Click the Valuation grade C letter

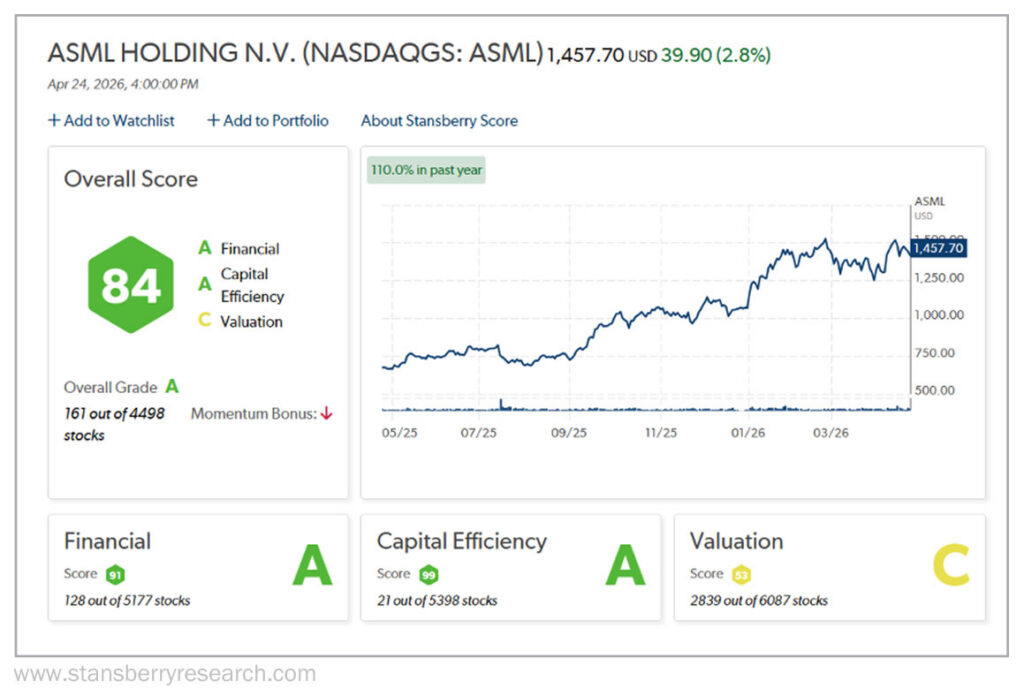click(x=949, y=564)
